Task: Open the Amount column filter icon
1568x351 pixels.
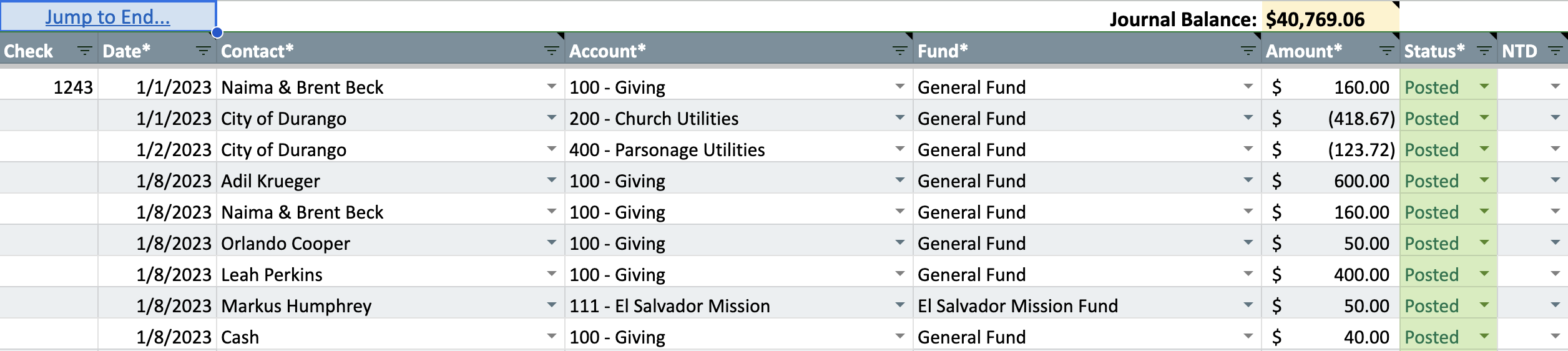Action: pyautogui.click(x=1386, y=51)
